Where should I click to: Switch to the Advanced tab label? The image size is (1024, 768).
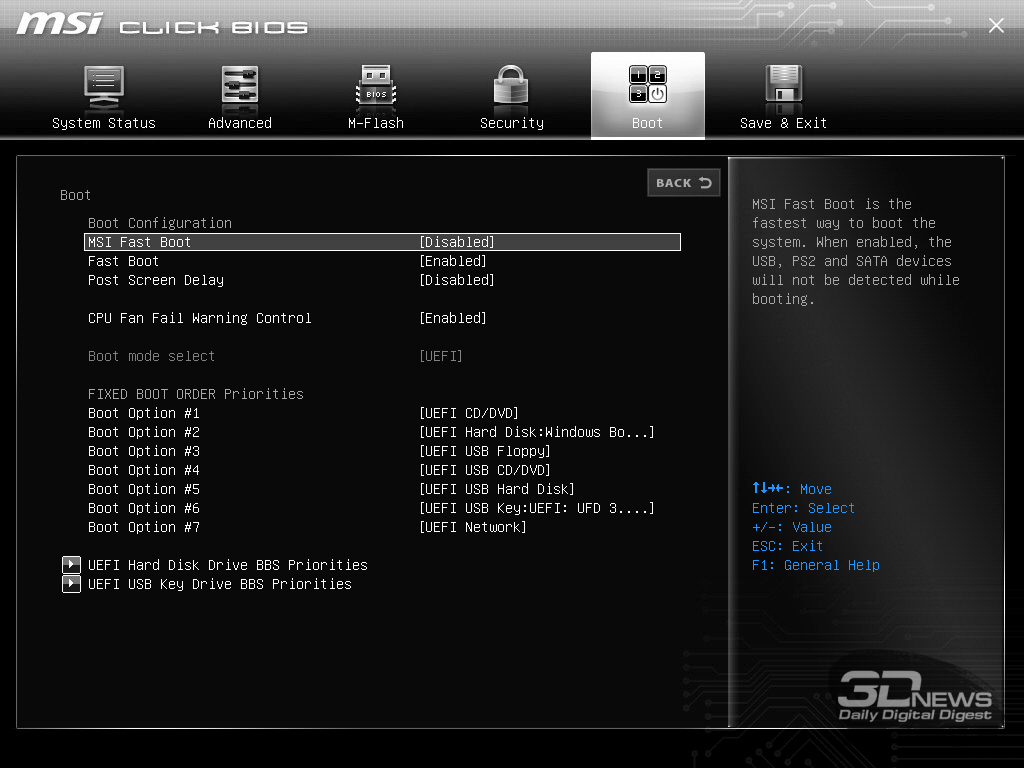tap(240, 123)
